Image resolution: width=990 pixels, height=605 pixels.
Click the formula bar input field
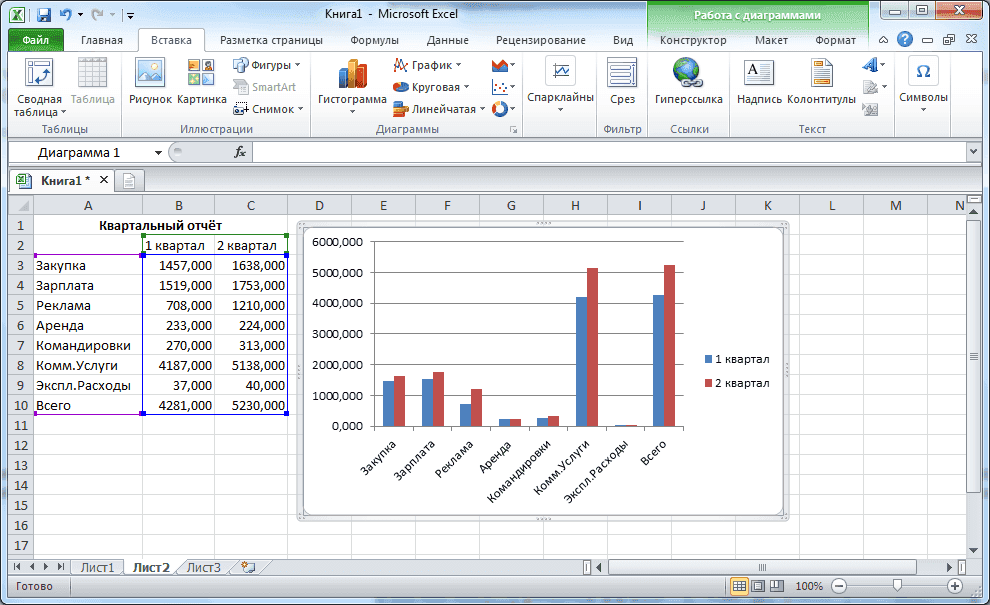(600, 152)
